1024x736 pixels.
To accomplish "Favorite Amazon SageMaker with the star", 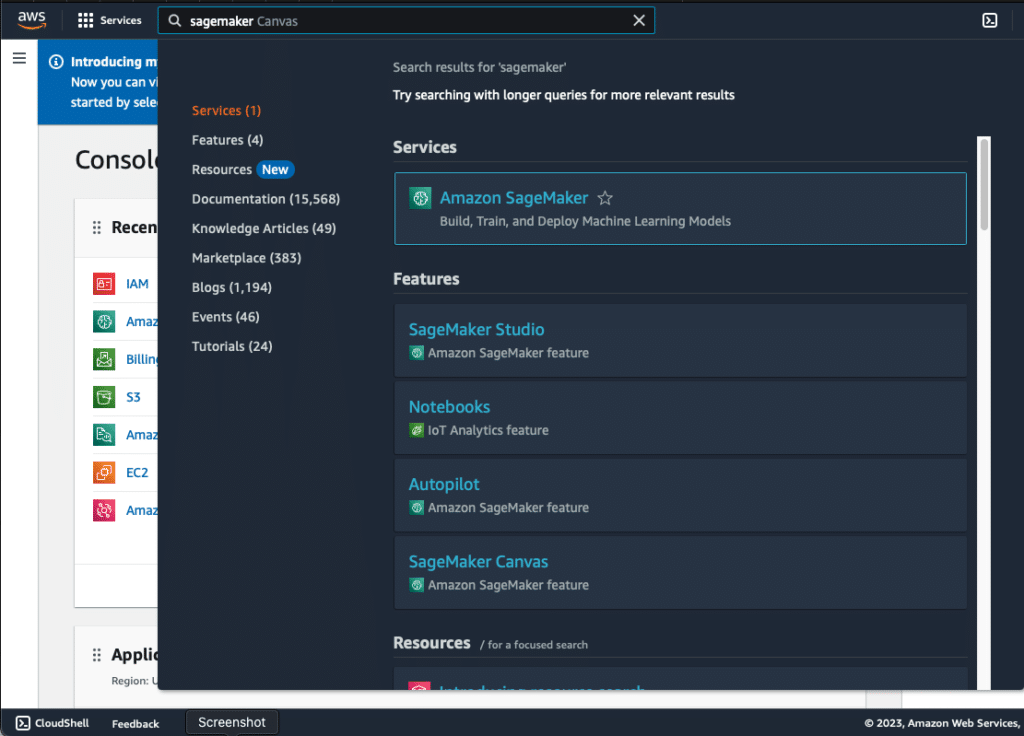I will coord(605,198).
